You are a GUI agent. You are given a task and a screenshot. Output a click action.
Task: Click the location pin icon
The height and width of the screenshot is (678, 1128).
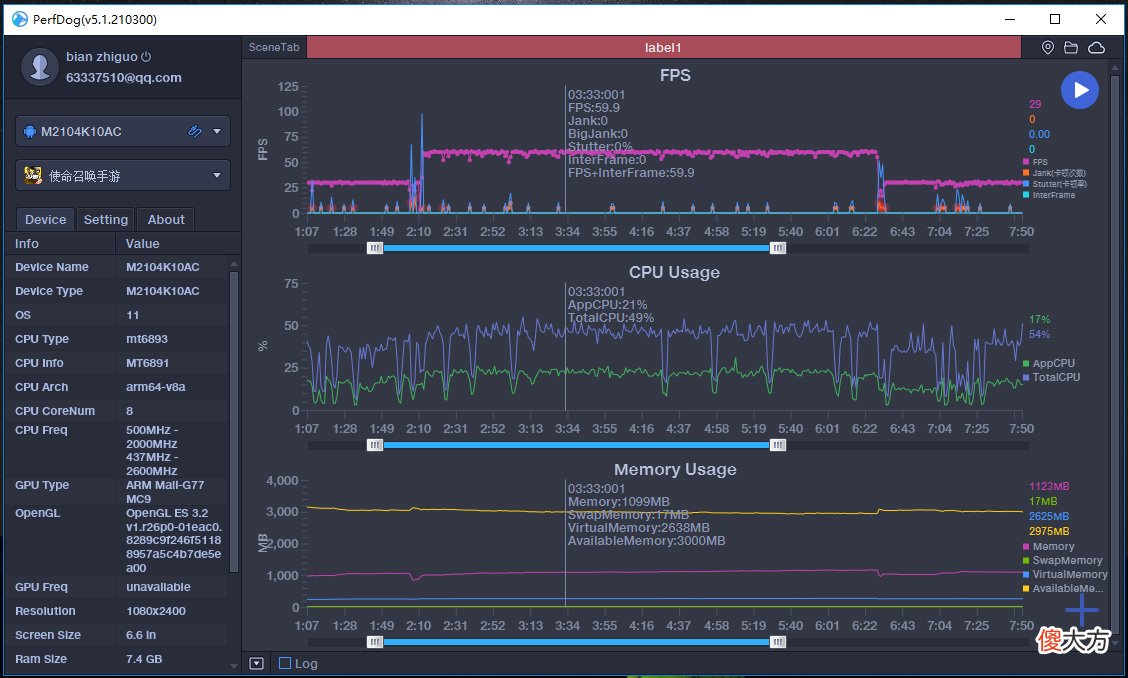click(1048, 48)
